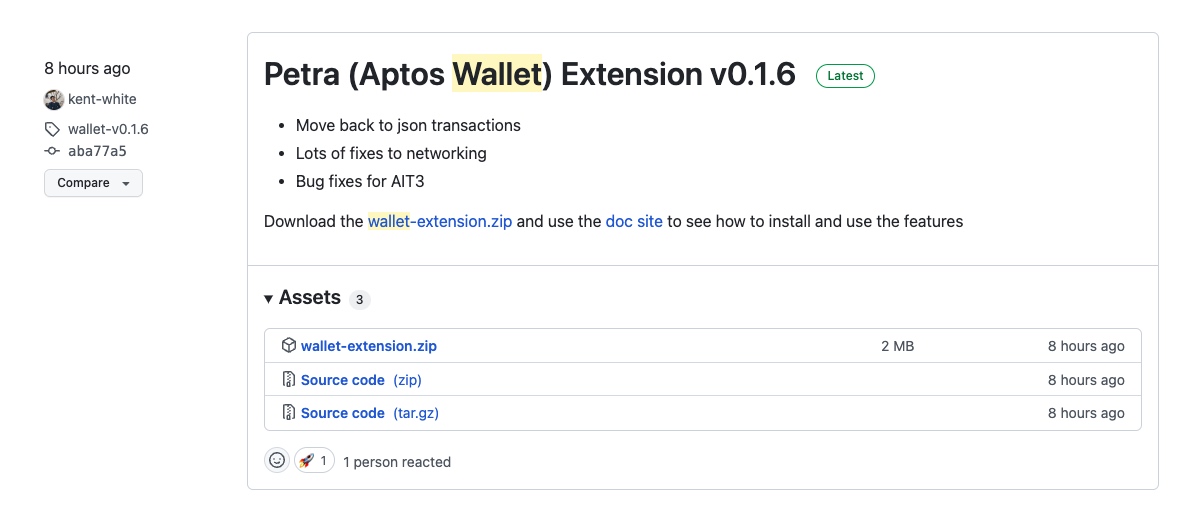
Task: Download wallet-extension.zip from the assets list
Action: (368, 346)
